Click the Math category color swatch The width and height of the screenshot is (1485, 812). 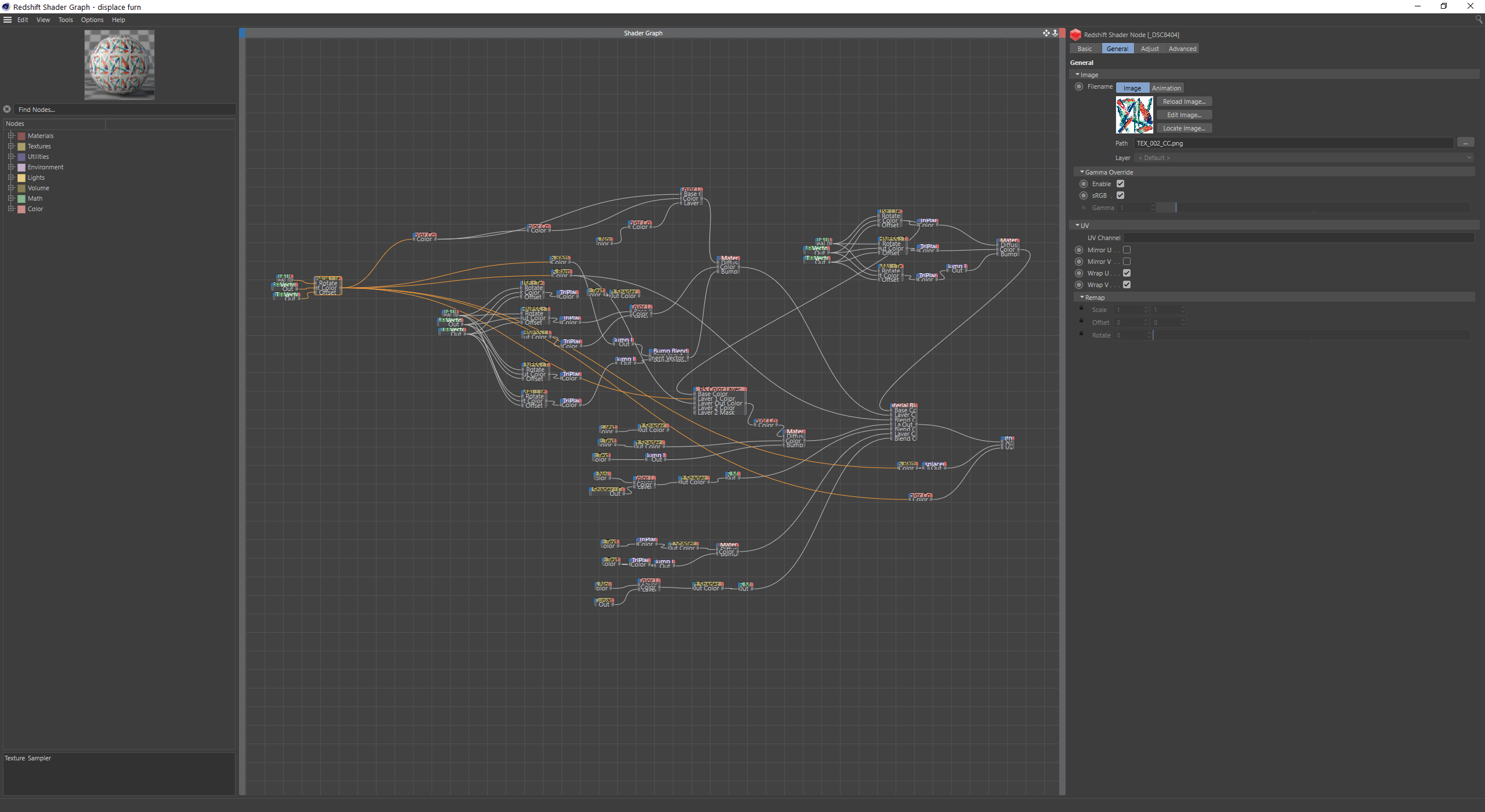pyautogui.click(x=21, y=198)
